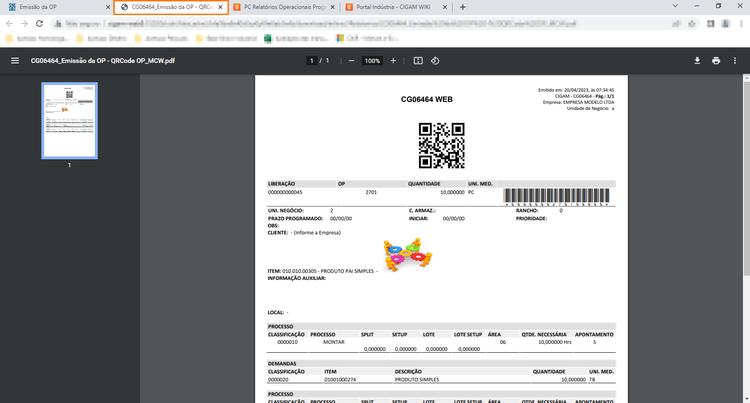Click the fit to page icon
The height and width of the screenshot is (403, 750).
418,61
